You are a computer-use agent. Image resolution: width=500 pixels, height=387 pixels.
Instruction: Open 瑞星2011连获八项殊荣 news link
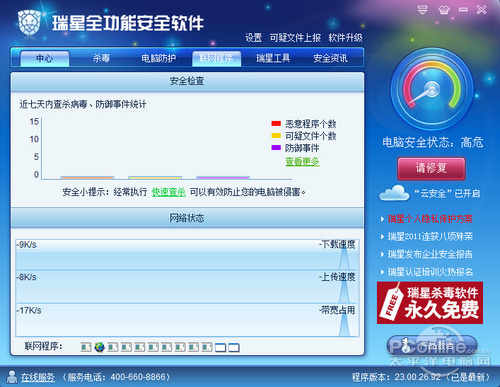[x=430, y=237]
